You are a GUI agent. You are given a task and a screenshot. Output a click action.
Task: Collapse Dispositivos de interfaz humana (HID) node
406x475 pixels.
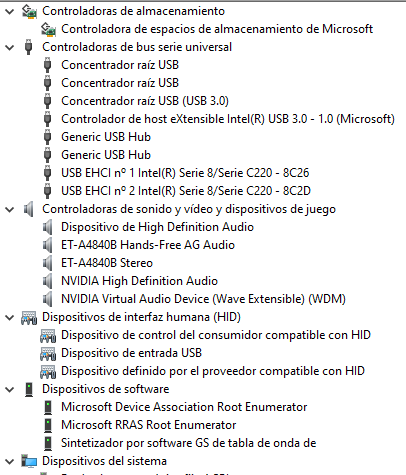point(10,318)
